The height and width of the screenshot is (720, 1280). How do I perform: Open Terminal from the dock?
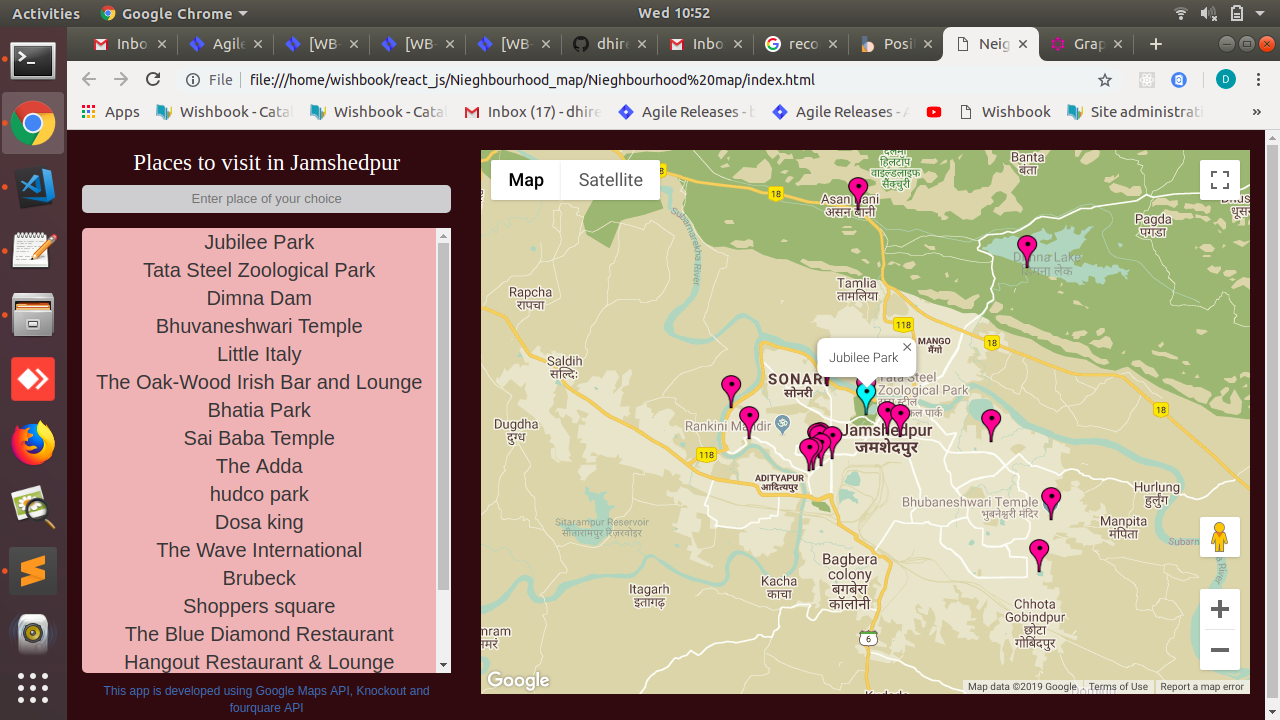coord(33,60)
